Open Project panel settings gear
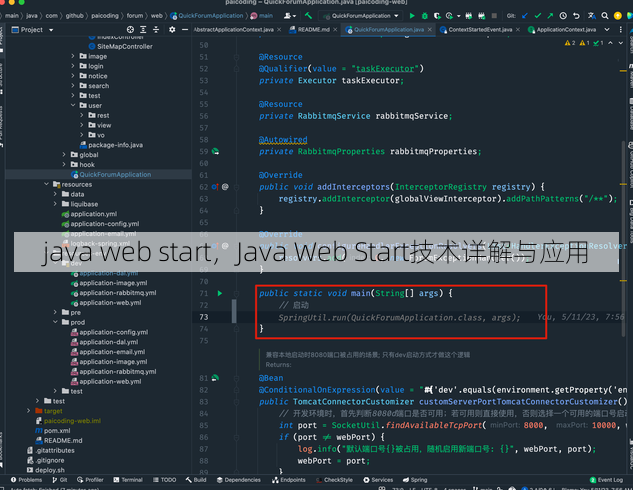This screenshot has height=490, width=633. tap(172, 29)
